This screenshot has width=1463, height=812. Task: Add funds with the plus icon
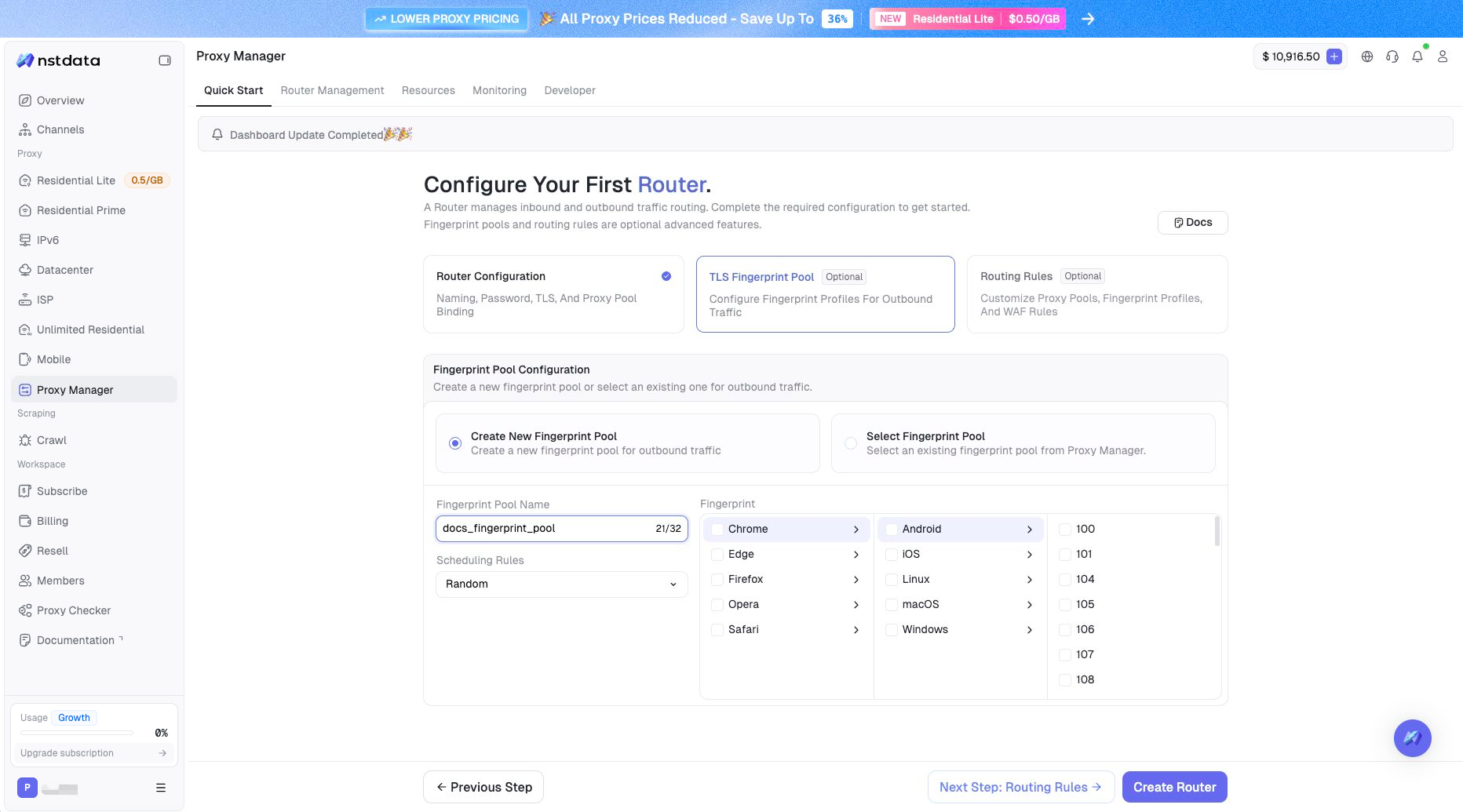pyautogui.click(x=1333, y=56)
